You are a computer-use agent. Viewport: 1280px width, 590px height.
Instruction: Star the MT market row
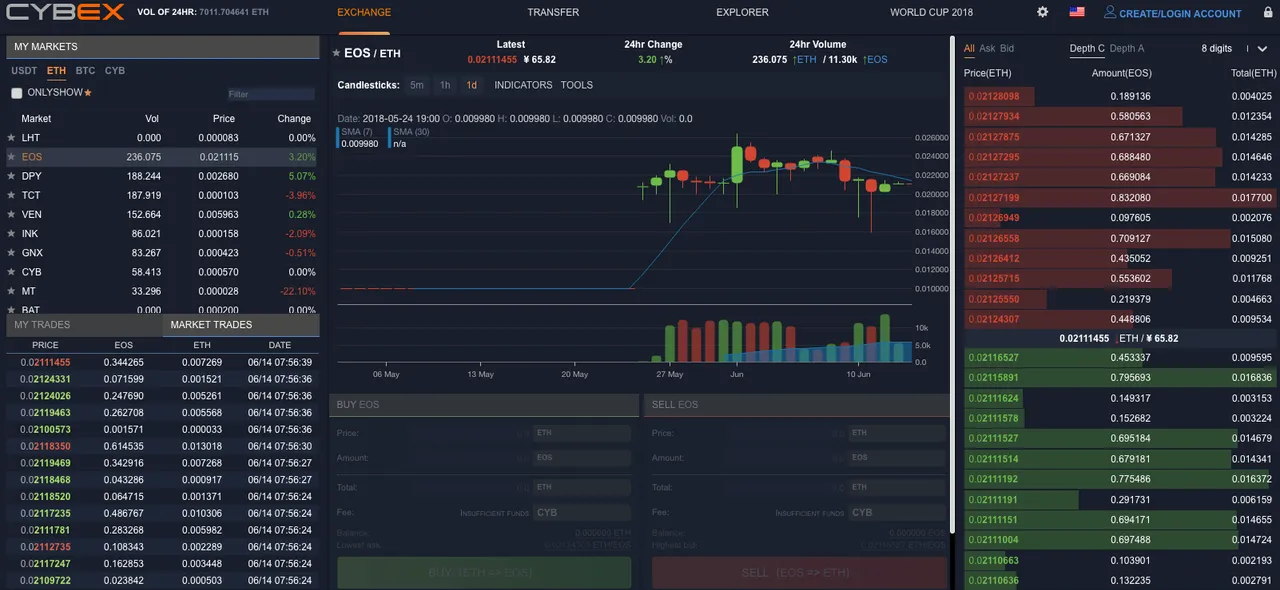tap(12, 291)
